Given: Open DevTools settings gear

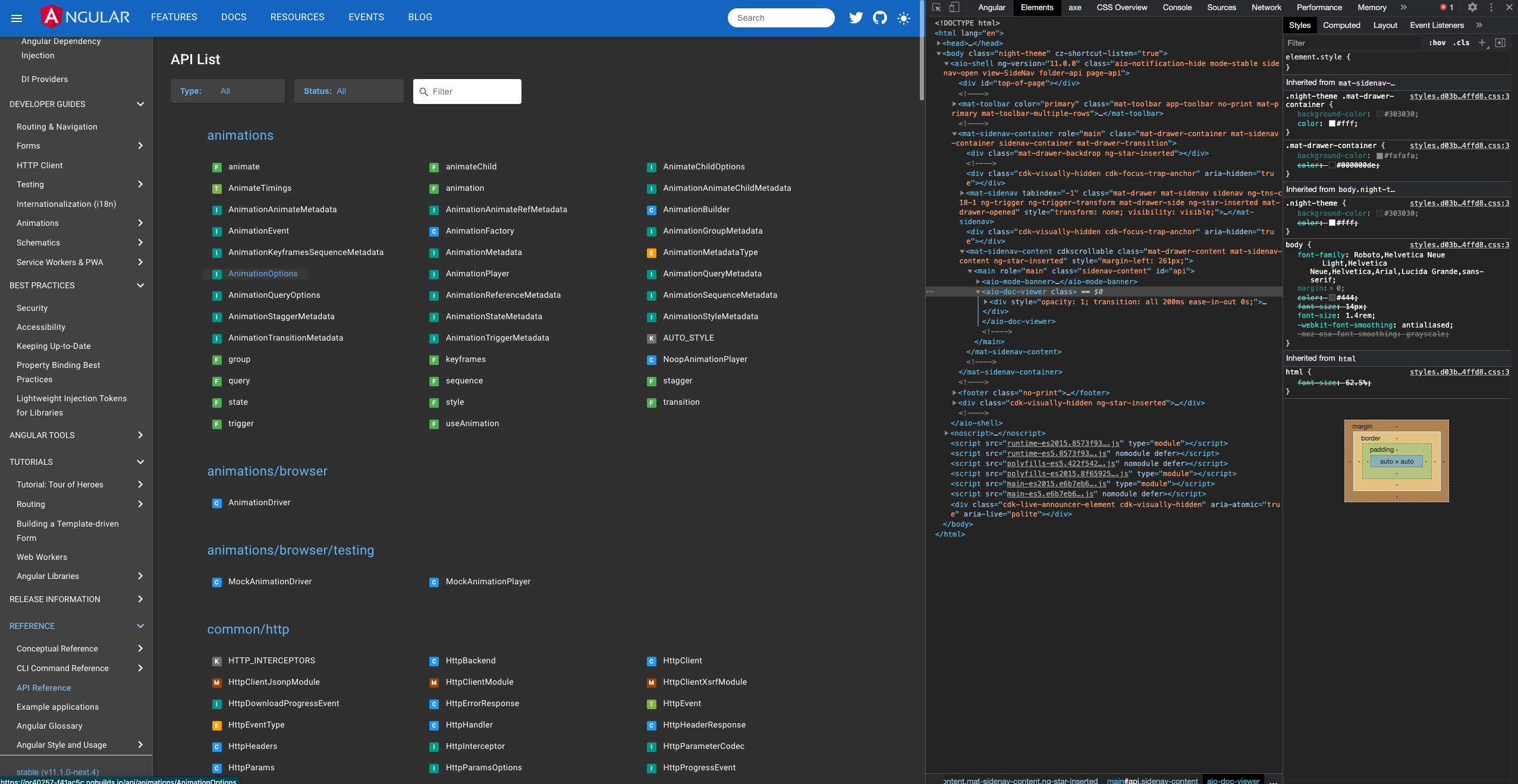Looking at the screenshot, I should tap(1472, 7).
